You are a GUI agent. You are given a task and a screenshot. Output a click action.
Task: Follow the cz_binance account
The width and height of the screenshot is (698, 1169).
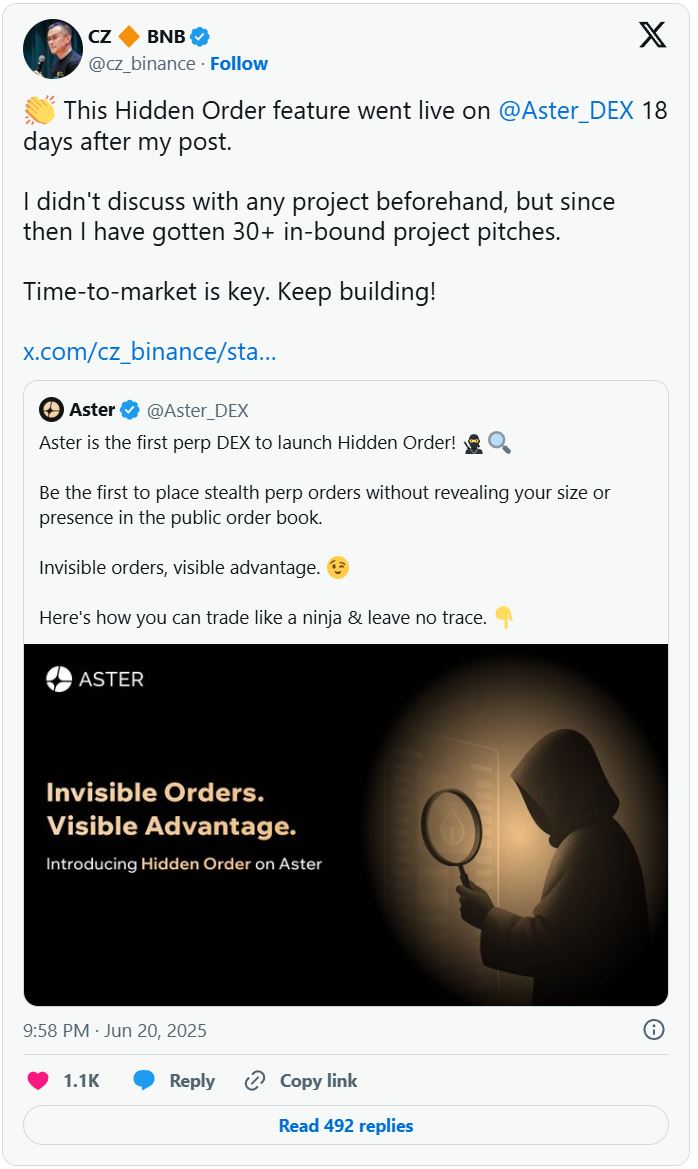click(239, 64)
